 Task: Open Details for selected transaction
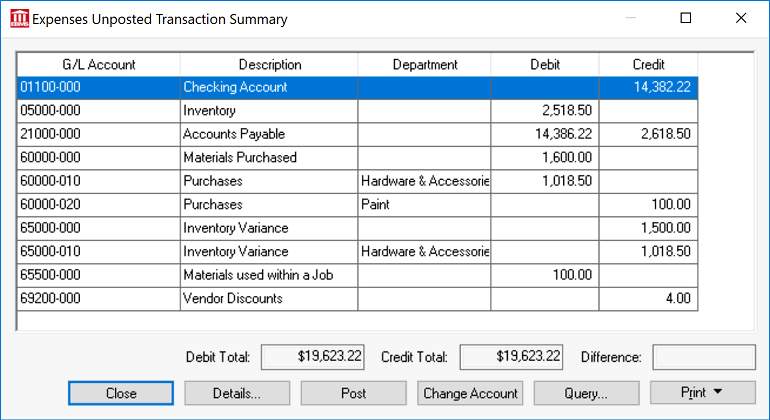point(237,393)
